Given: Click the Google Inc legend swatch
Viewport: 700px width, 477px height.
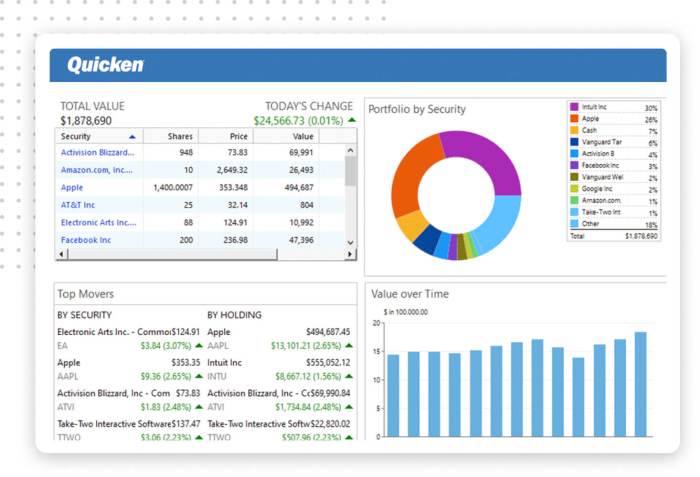Looking at the screenshot, I should coord(574,188).
